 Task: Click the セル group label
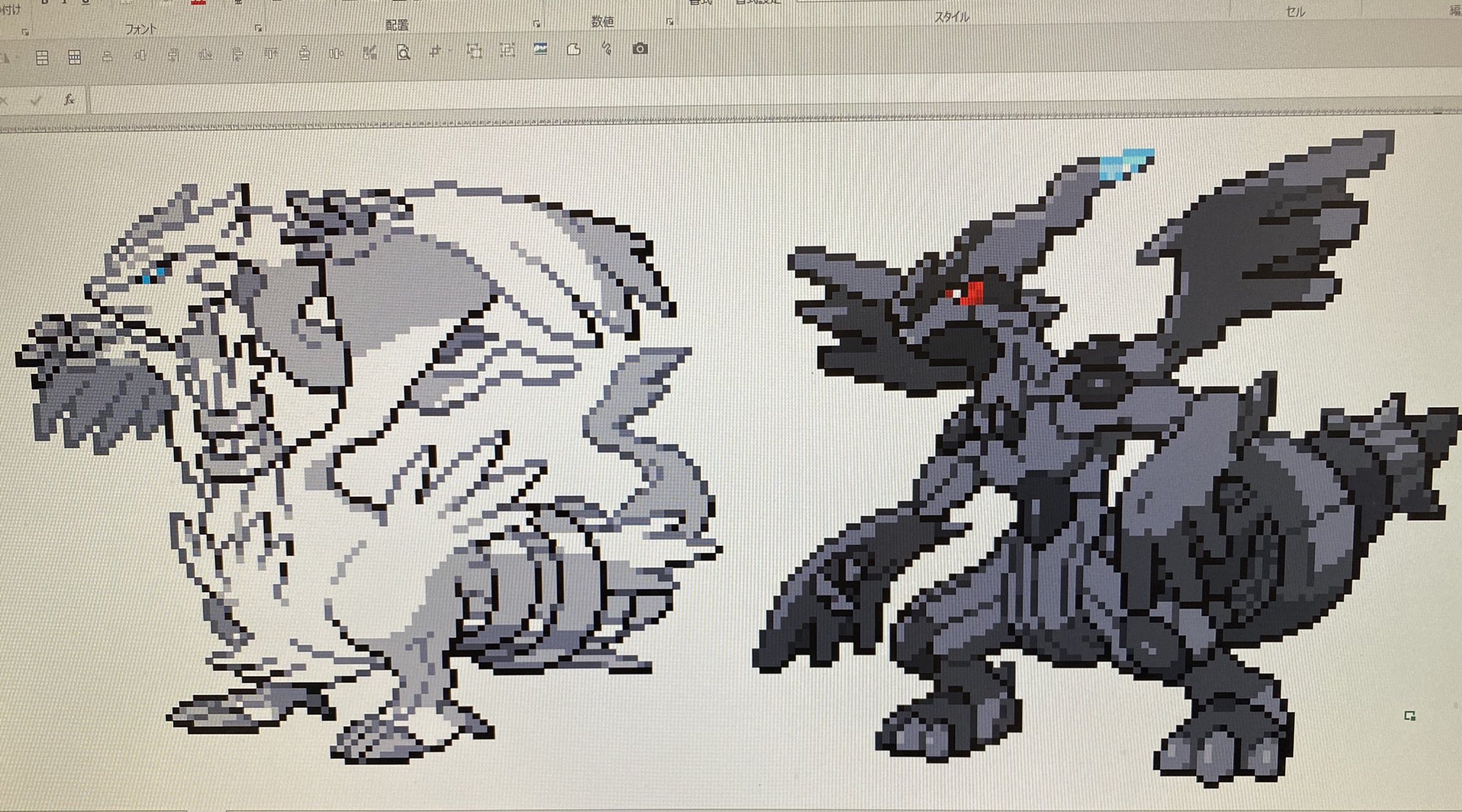tap(1296, 12)
